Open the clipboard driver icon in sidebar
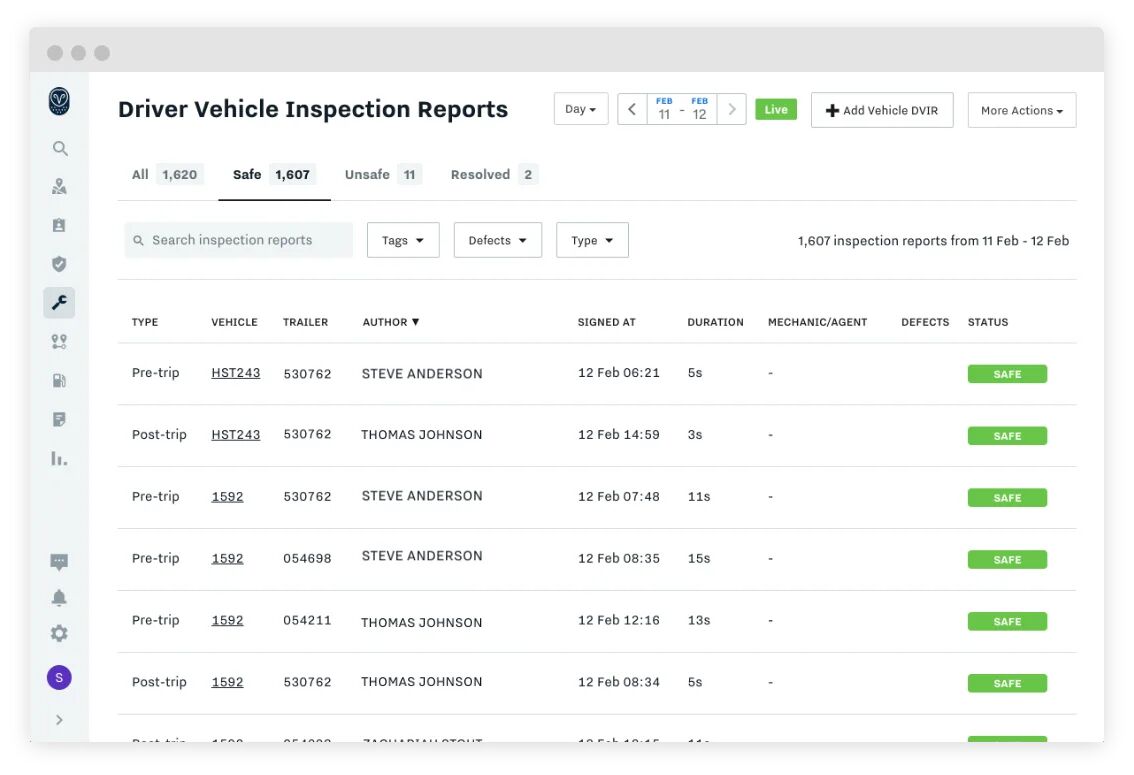The height and width of the screenshot is (775, 1134). pos(59,226)
